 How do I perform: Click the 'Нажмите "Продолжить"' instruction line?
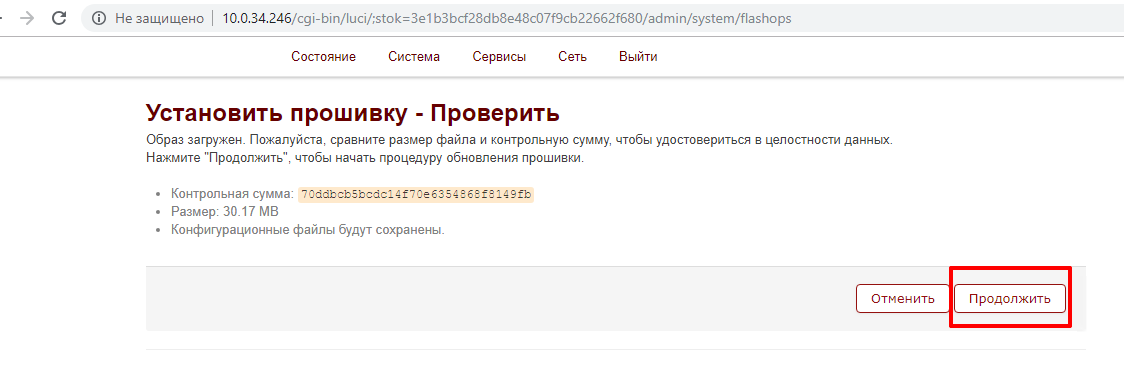pyautogui.click(x=365, y=158)
